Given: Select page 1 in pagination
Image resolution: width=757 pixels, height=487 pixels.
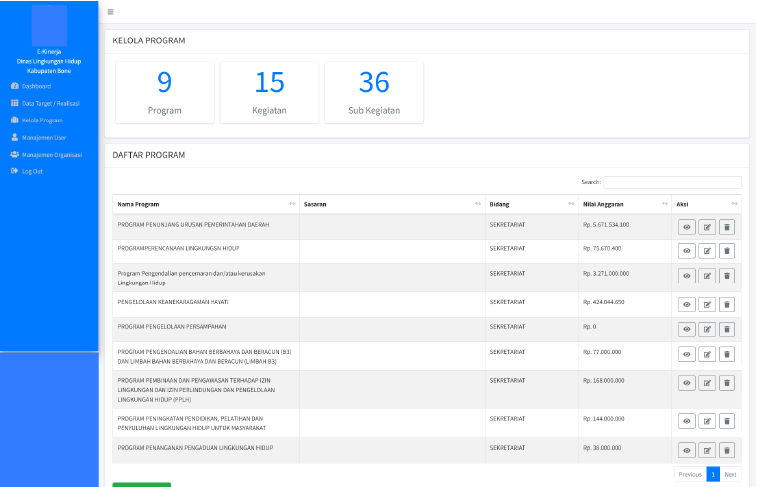Looking at the screenshot, I should 713,474.
